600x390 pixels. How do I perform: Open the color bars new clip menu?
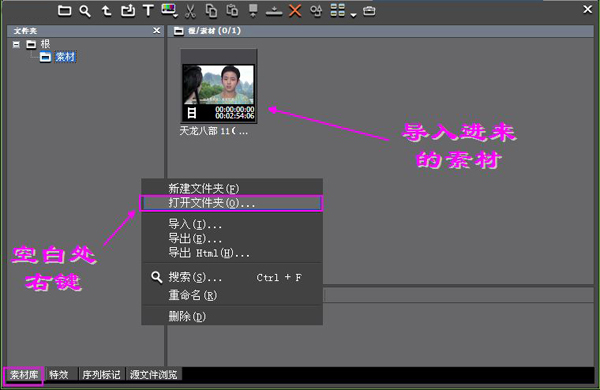169,11
